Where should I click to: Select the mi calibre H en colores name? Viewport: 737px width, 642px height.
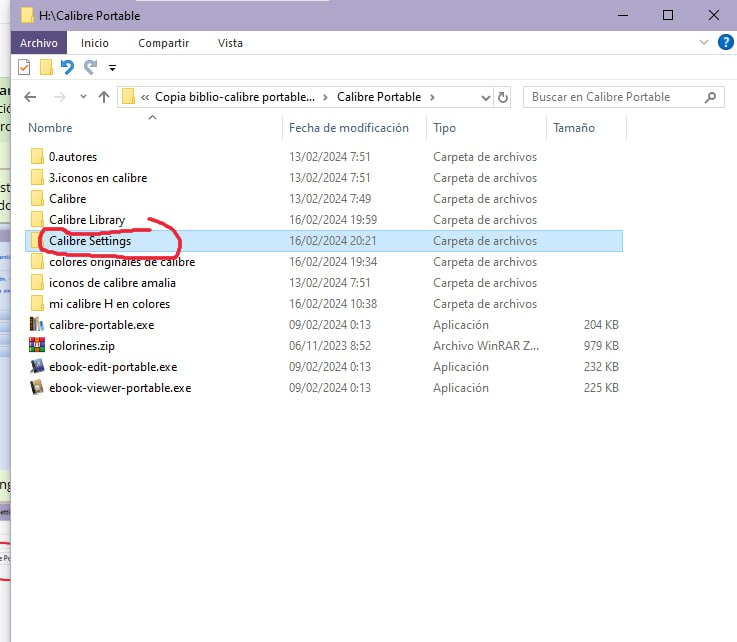110,304
